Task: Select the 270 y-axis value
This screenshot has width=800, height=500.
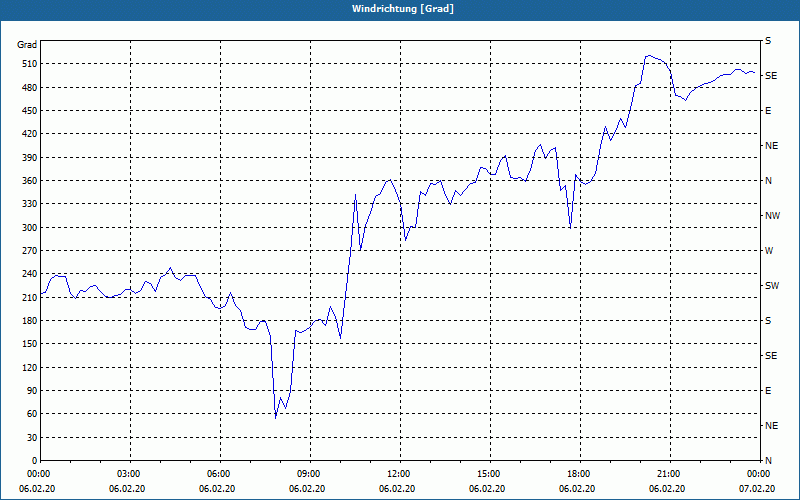Action: [29, 251]
